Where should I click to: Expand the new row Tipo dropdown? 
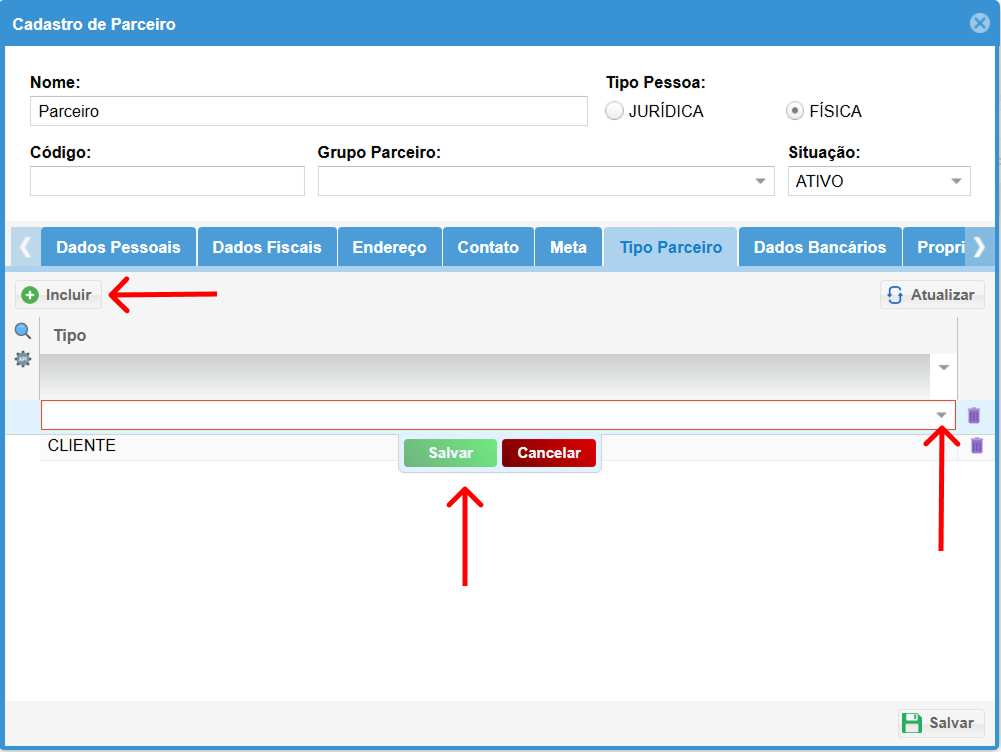(941, 415)
